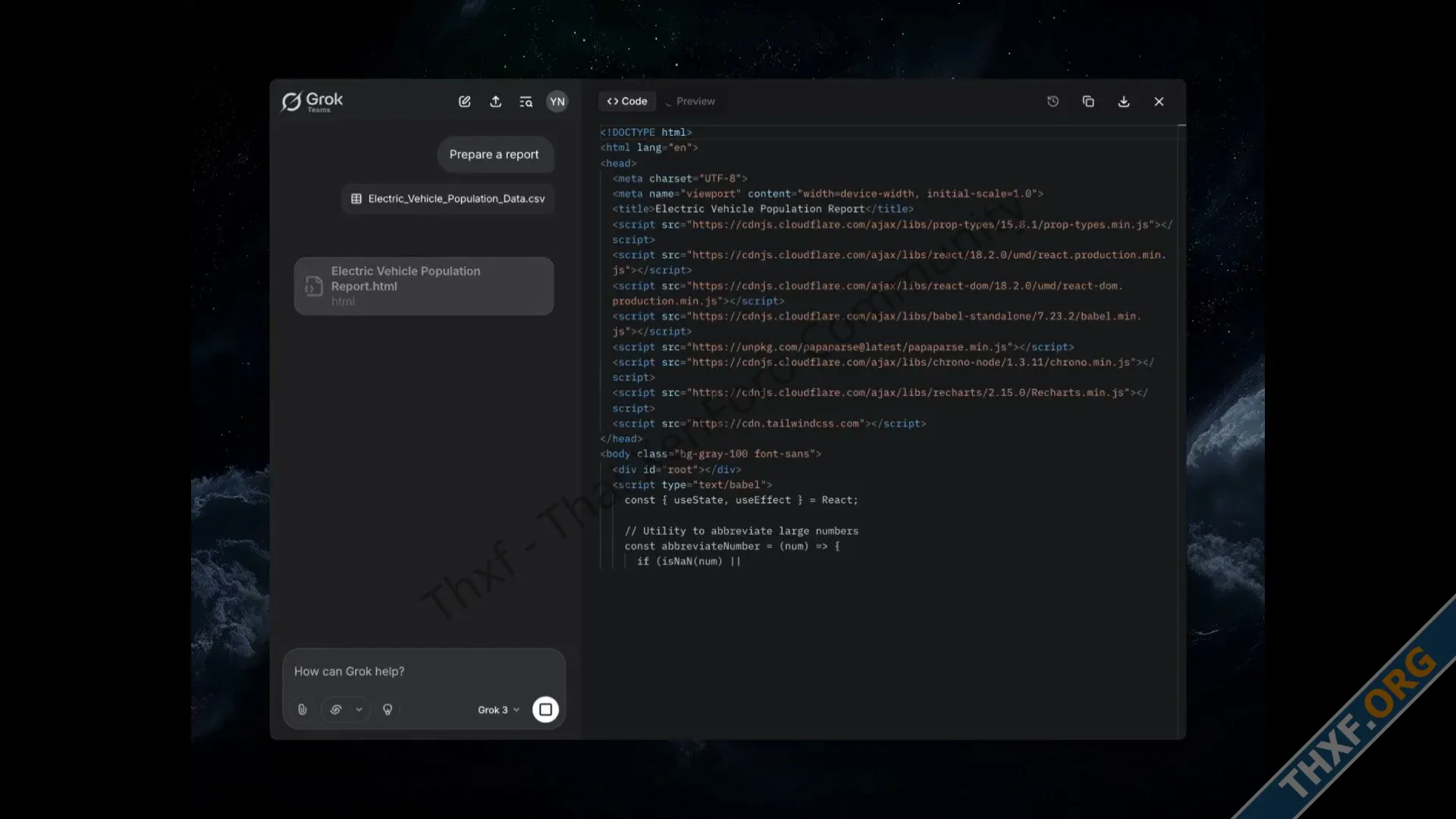Focus the 'How can Grok help?' input
The width and height of the screenshot is (1456, 819).
coord(424,671)
